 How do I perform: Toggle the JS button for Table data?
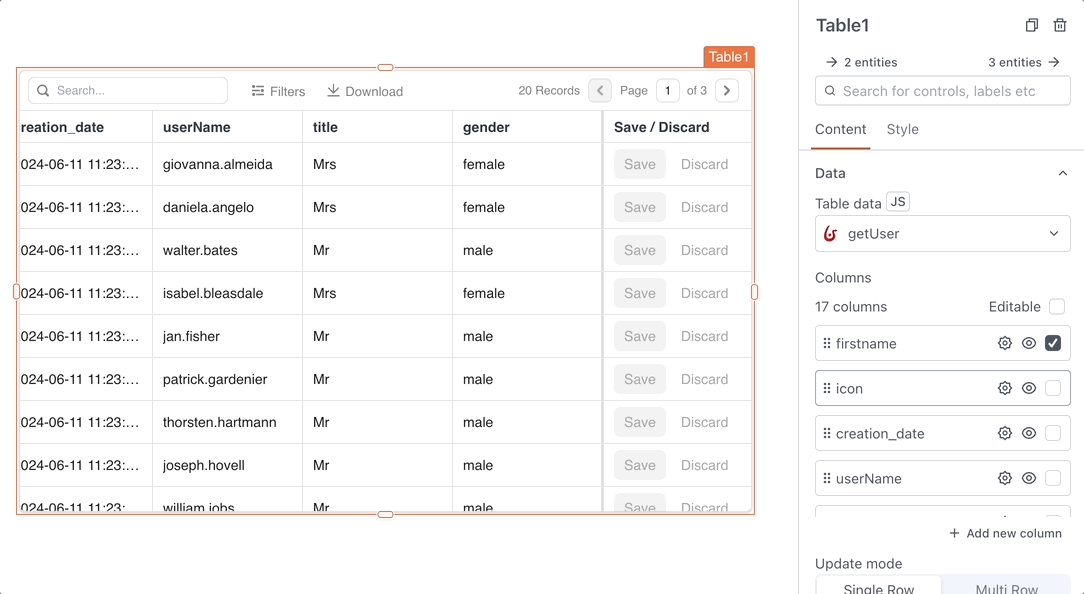(898, 202)
